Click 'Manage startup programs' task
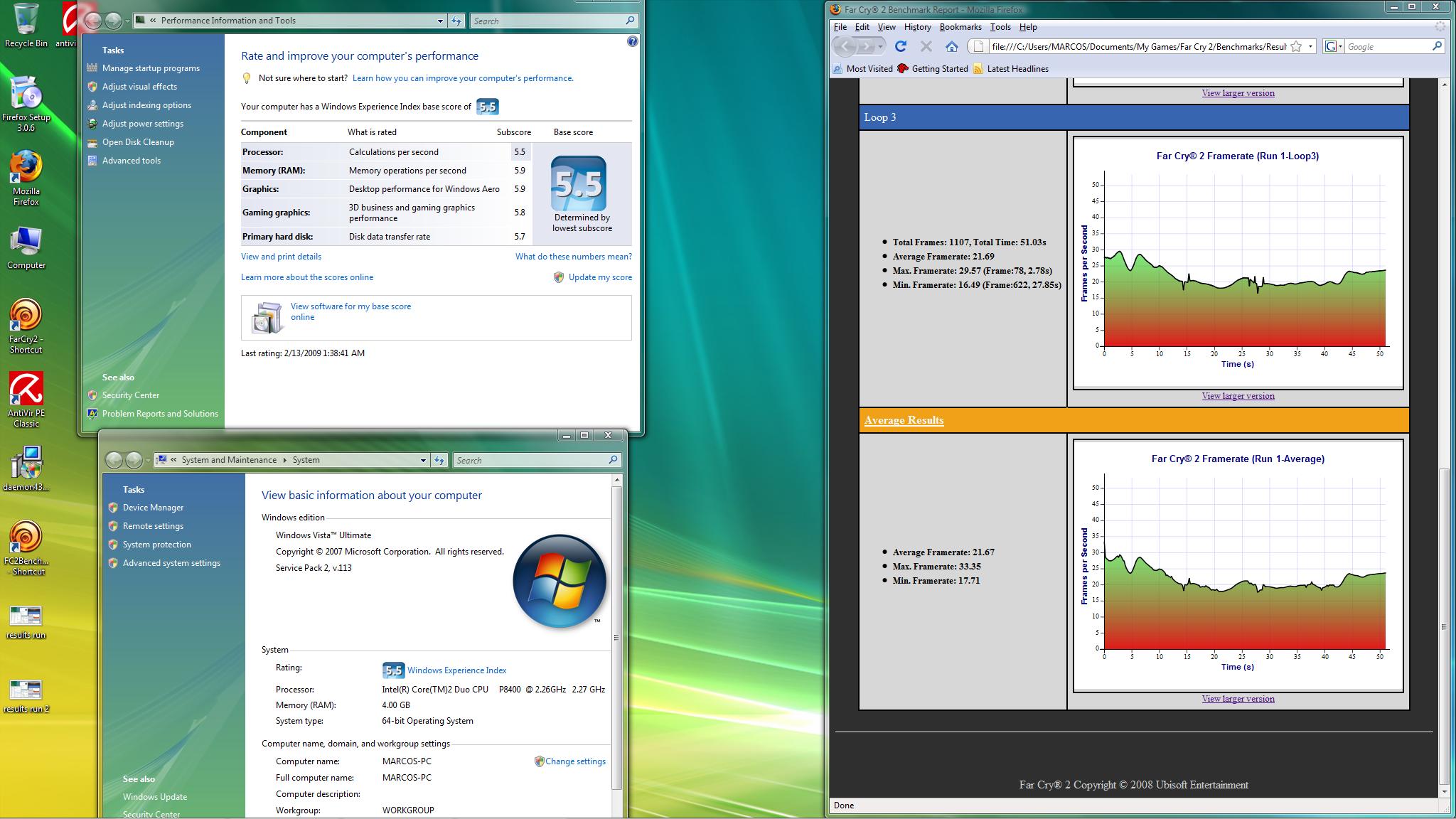Screen dimensions: 1456x819 pyautogui.click(x=151, y=68)
